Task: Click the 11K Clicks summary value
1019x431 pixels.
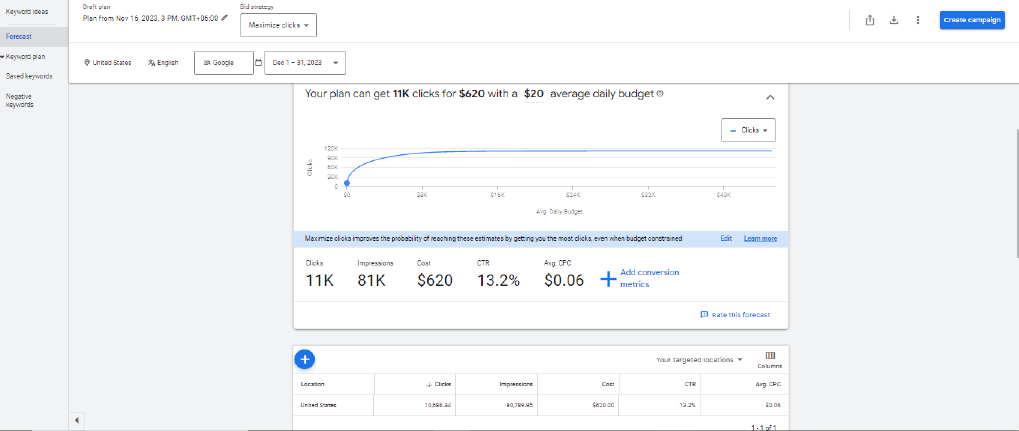Action: click(x=320, y=280)
